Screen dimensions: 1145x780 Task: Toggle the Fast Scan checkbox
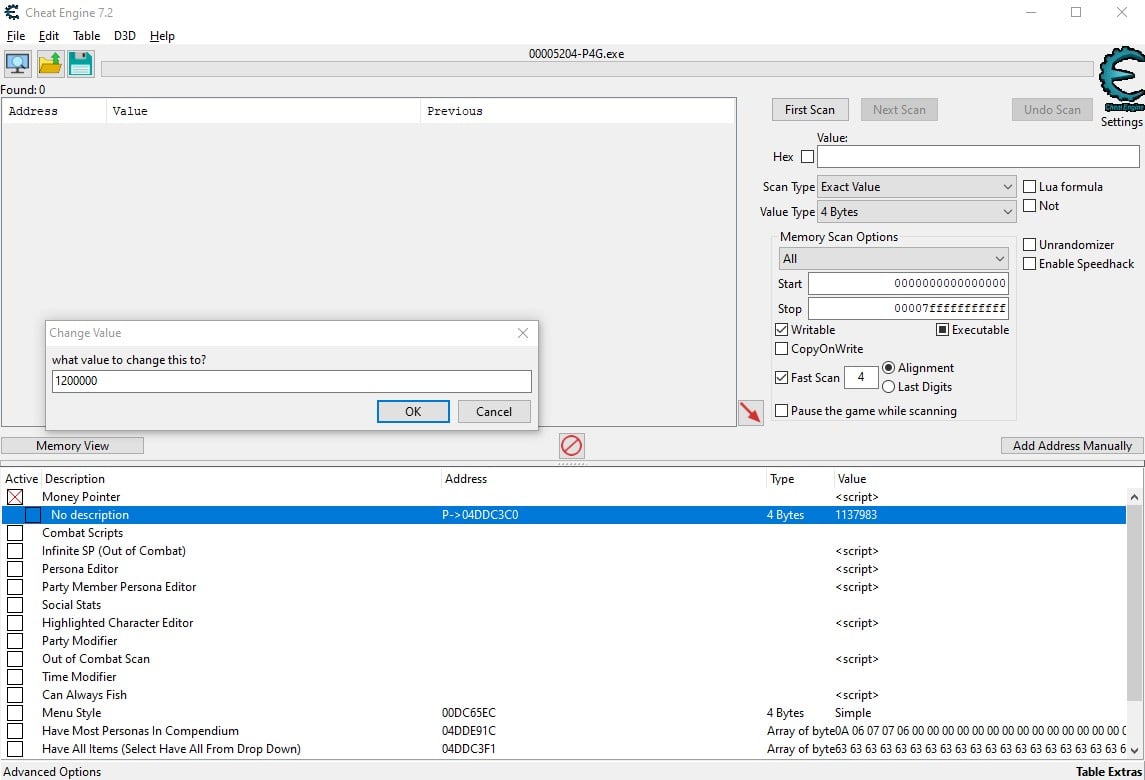781,378
